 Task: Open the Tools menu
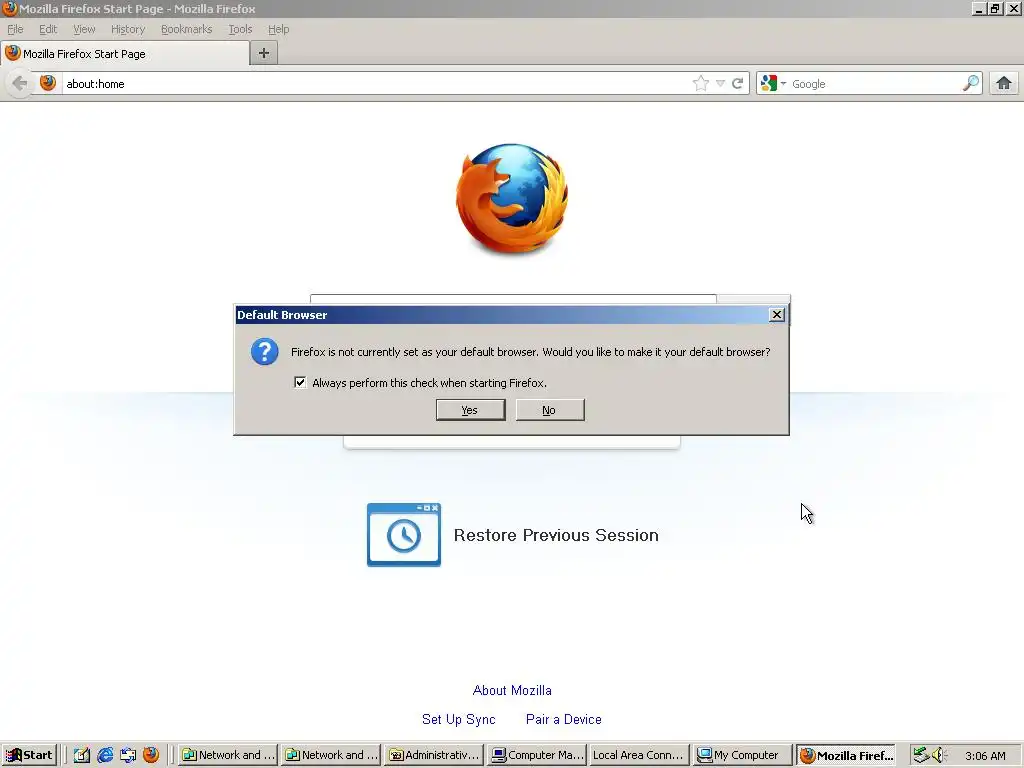(x=240, y=29)
